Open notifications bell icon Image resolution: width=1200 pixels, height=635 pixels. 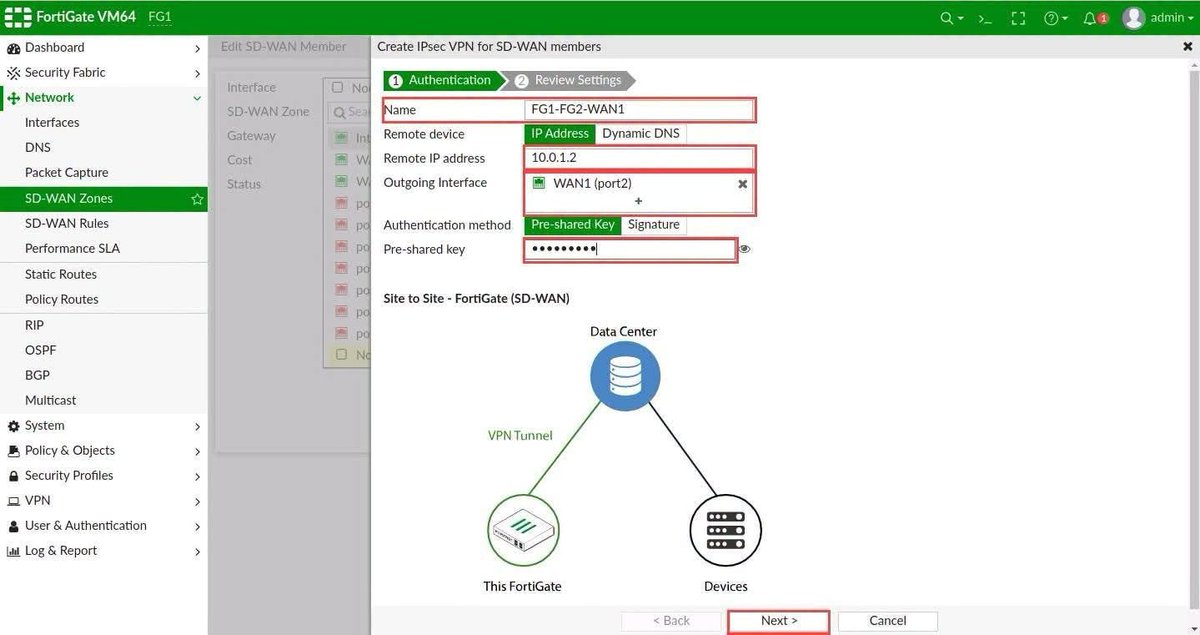(1090, 18)
